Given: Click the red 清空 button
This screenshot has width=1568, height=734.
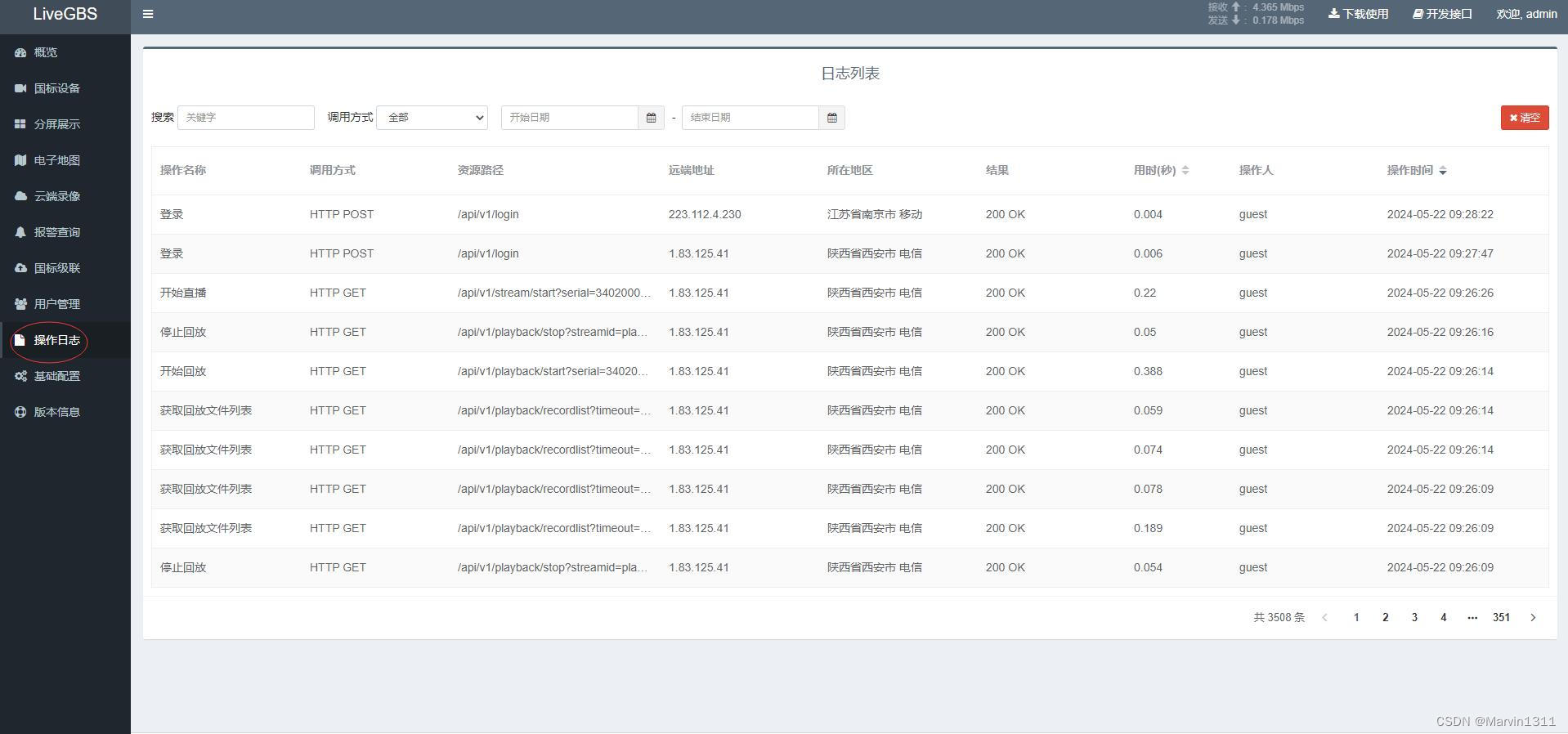Looking at the screenshot, I should point(1525,118).
